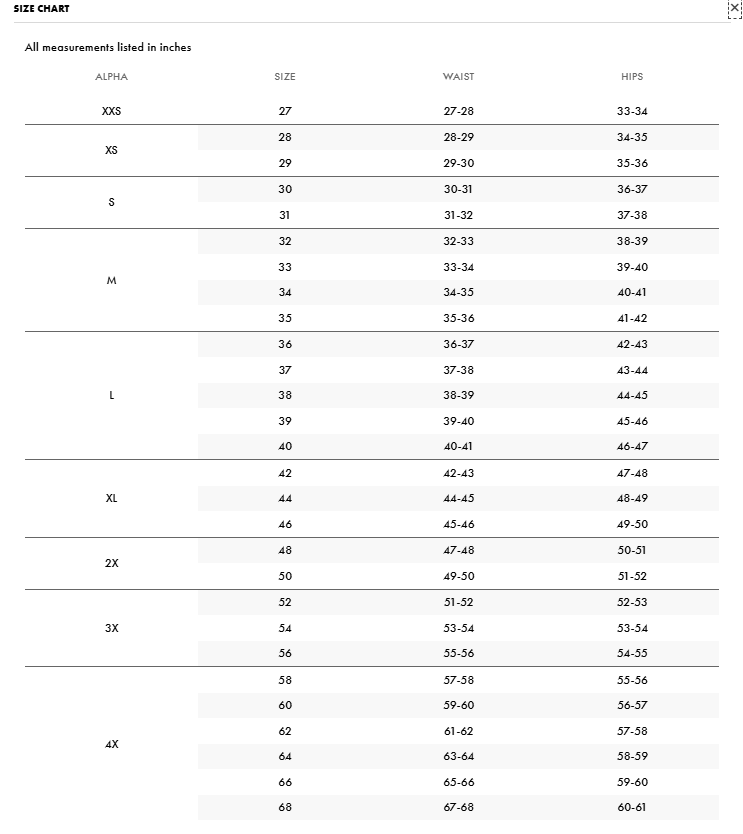
Task: Click the 60-61 hips measurement cell
Action: point(632,808)
